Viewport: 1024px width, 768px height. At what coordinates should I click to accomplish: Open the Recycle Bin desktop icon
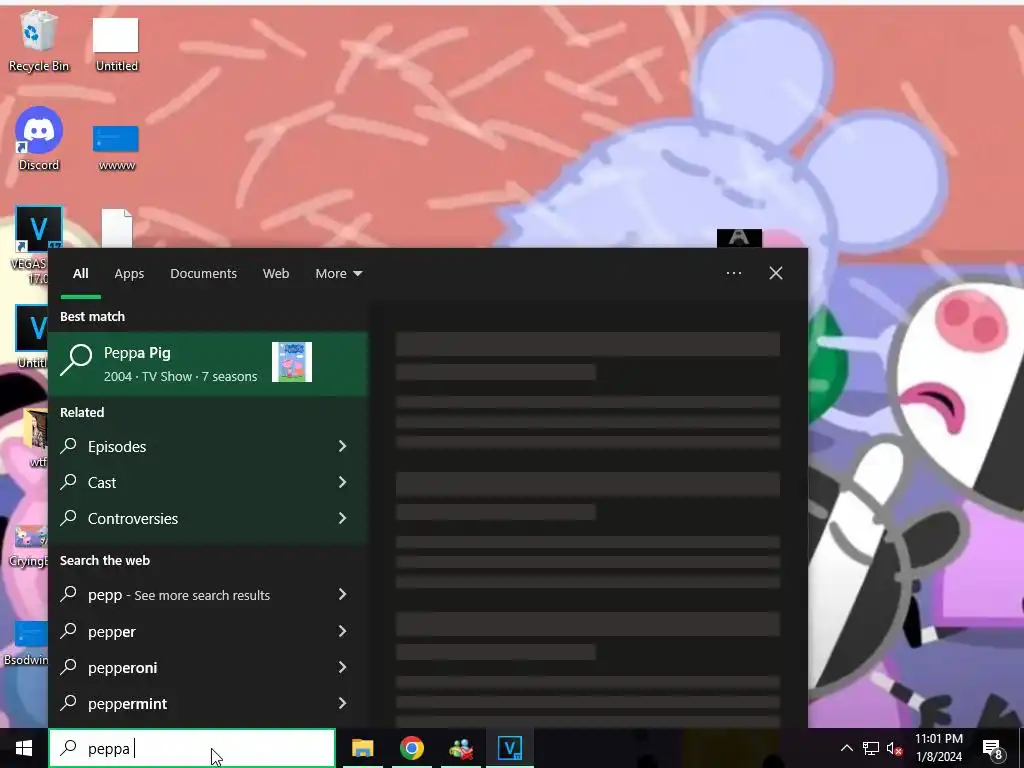39,40
